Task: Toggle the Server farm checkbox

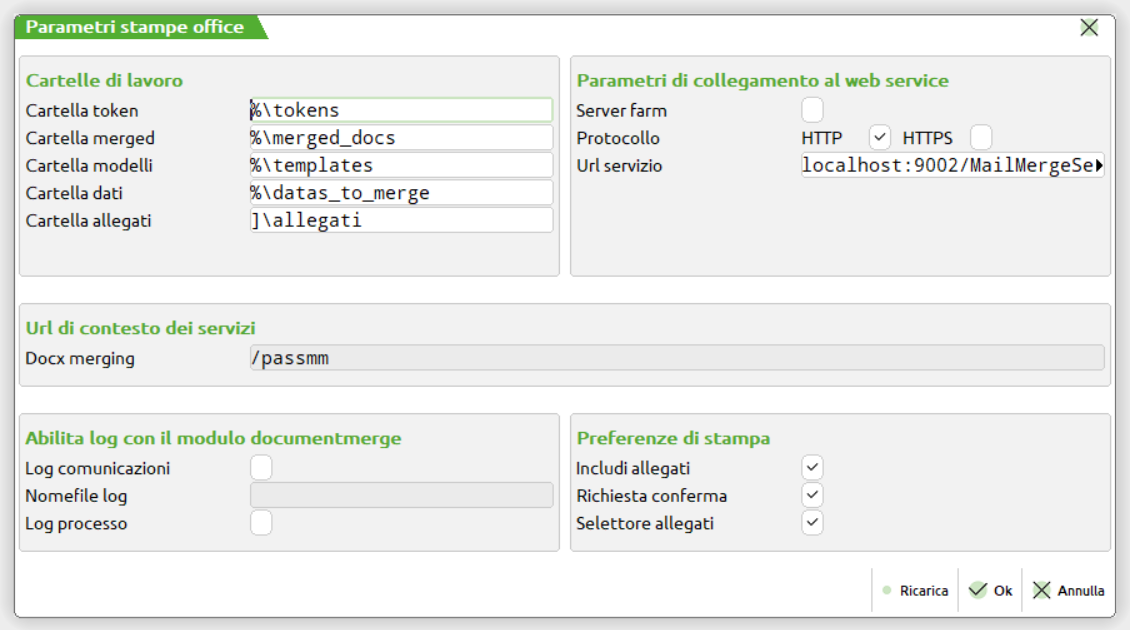Action: (x=812, y=110)
